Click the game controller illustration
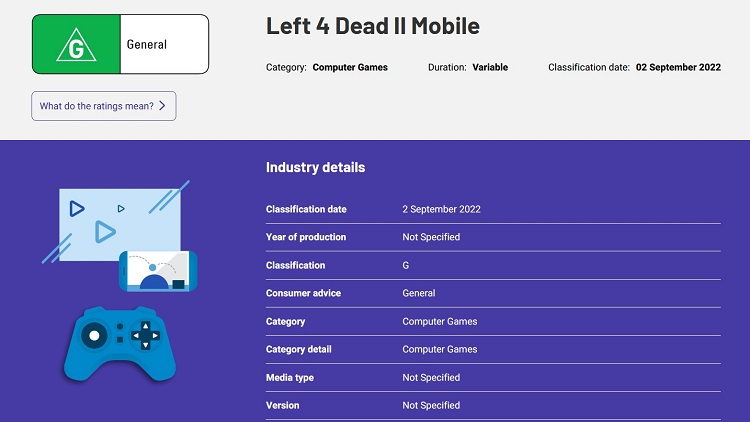750x422 pixels. tap(119, 344)
